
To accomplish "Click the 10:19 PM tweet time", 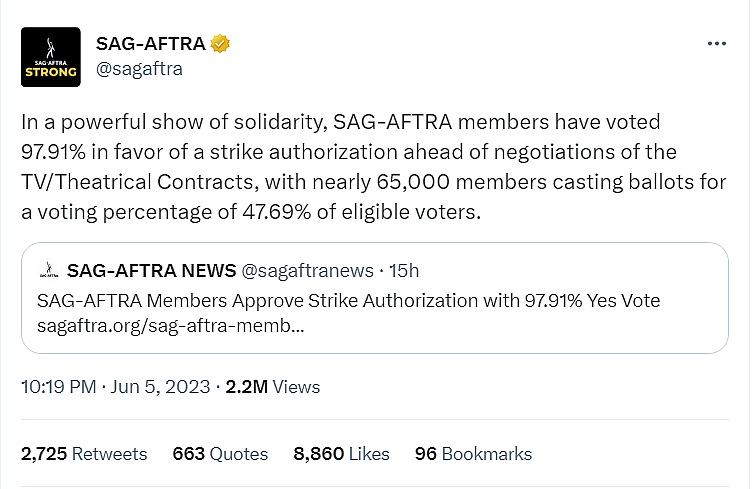I will [x=56, y=387].
